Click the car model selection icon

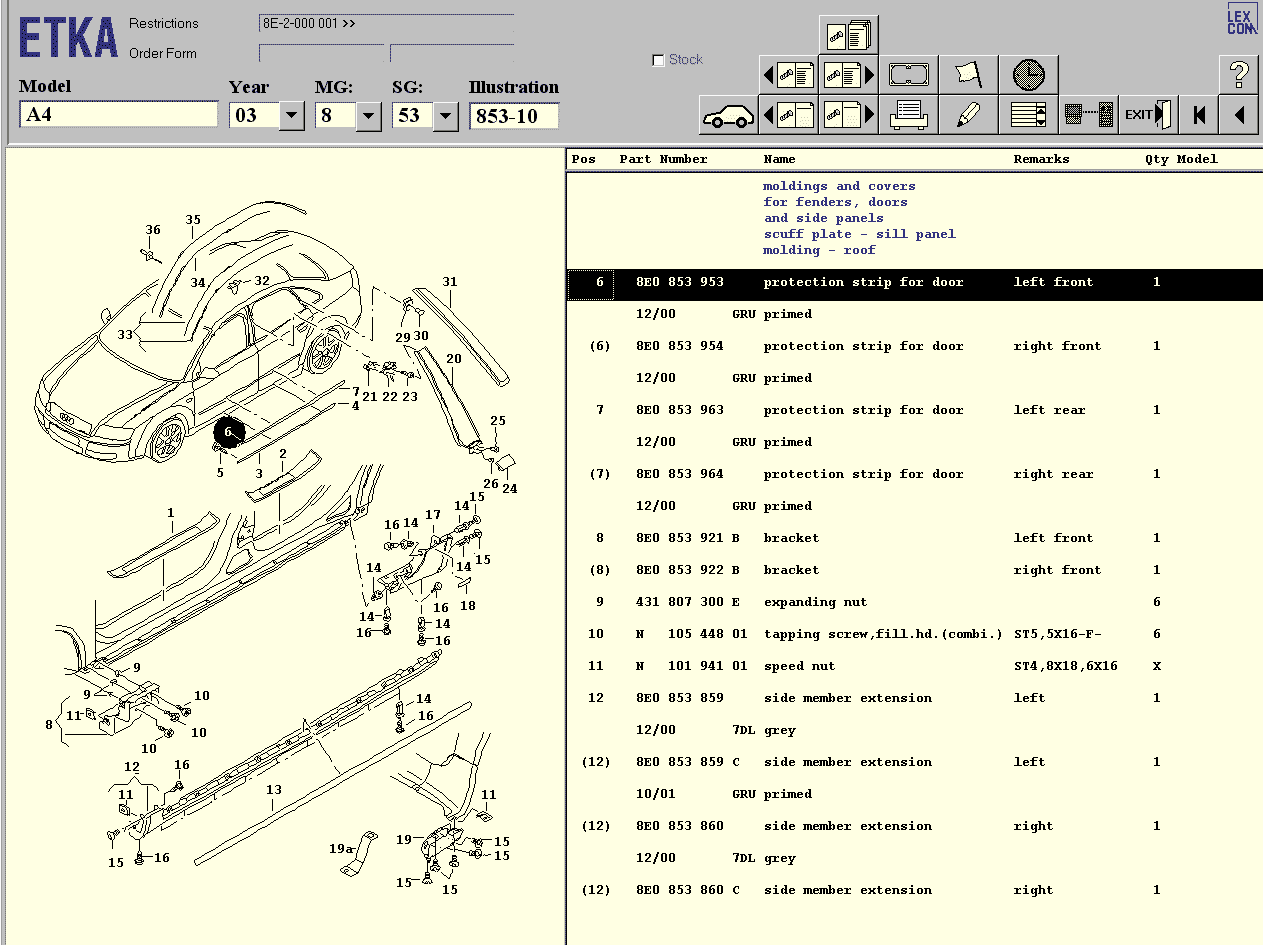click(x=728, y=115)
